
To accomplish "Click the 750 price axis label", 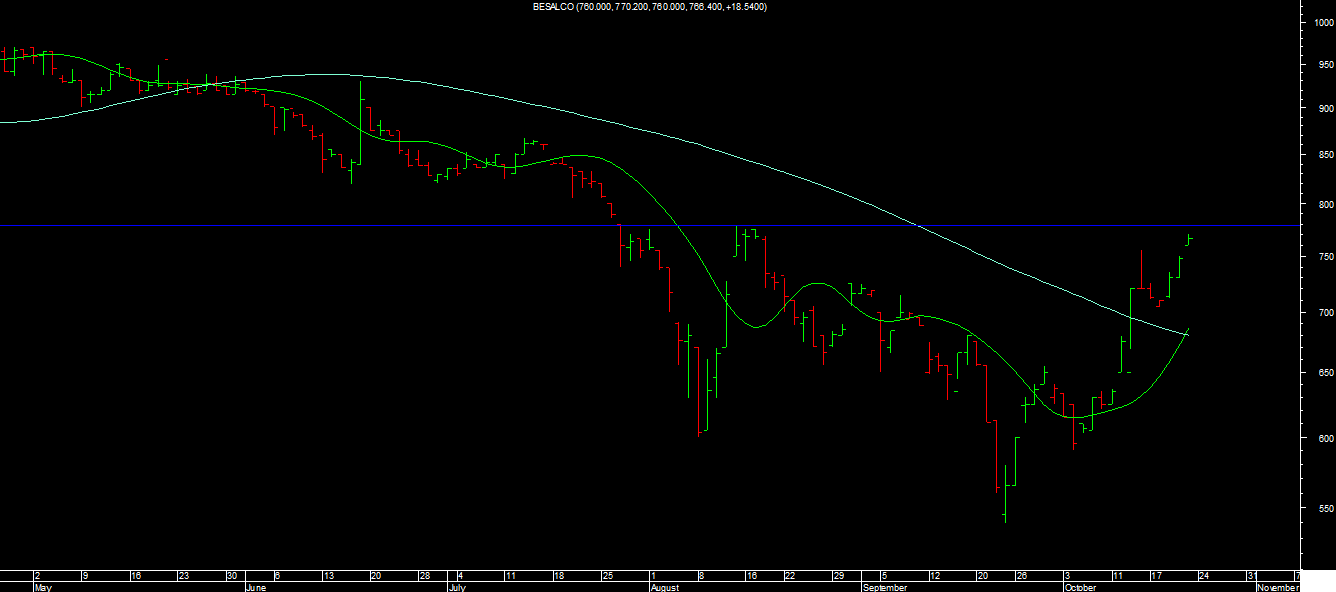I will (1324, 257).
